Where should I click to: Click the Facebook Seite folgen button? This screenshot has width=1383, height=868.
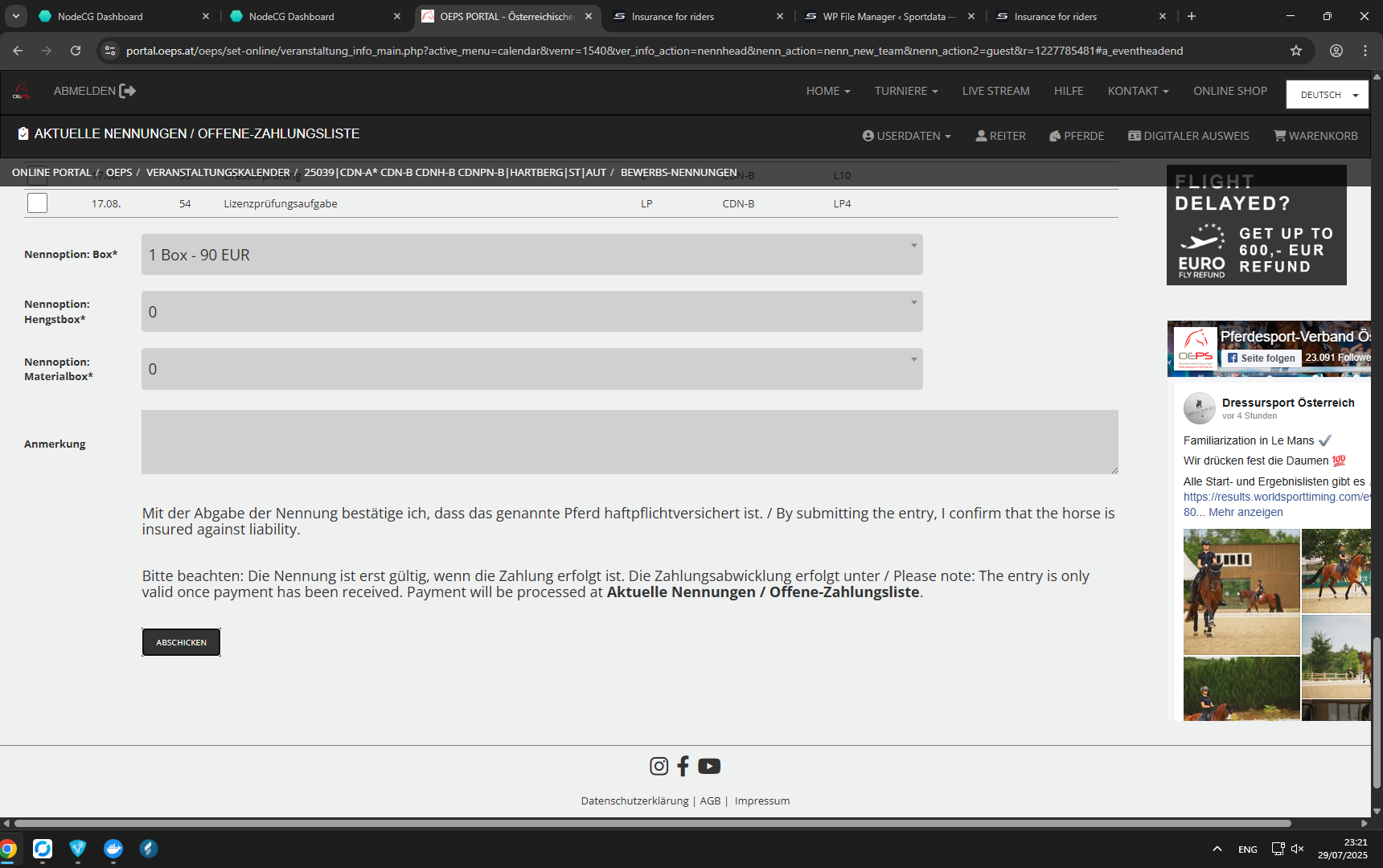(1261, 358)
